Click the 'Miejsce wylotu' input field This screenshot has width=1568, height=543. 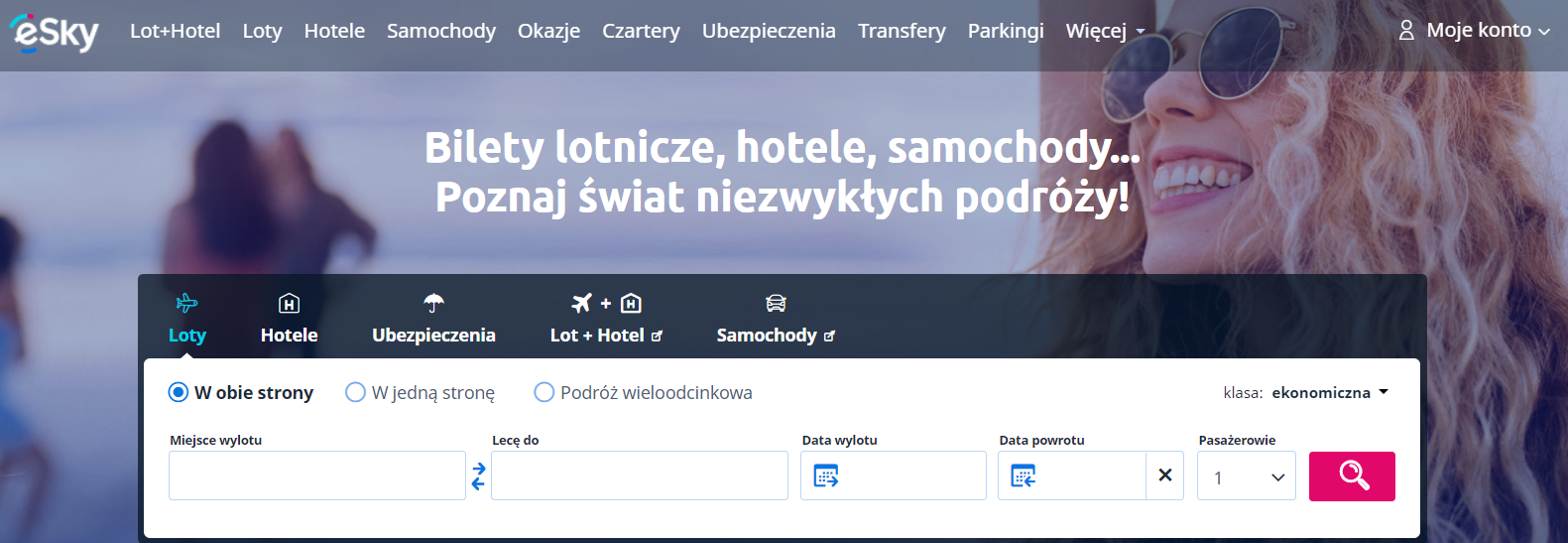(x=316, y=476)
